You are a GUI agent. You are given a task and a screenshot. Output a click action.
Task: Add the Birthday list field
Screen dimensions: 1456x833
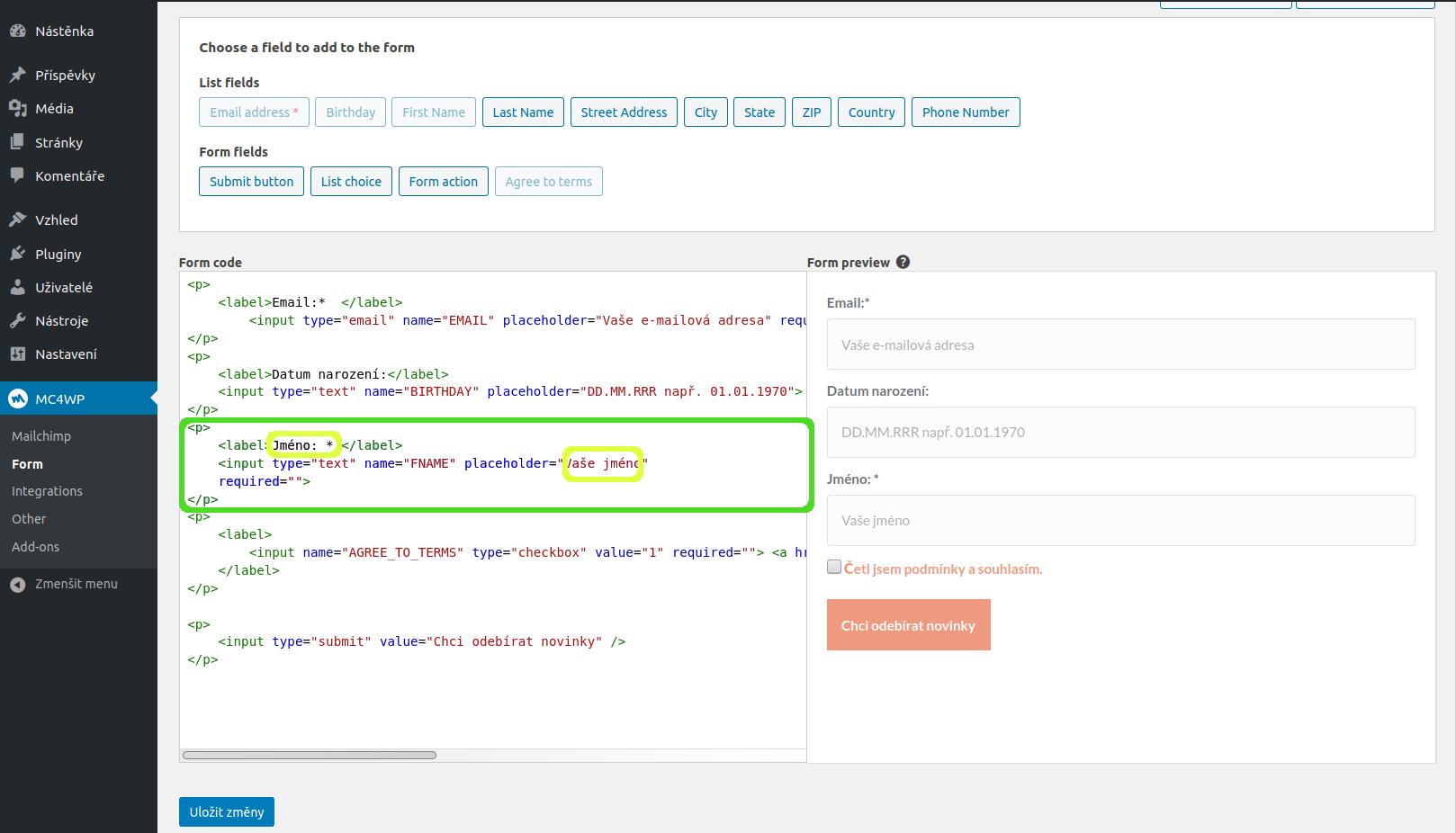(350, 112)
